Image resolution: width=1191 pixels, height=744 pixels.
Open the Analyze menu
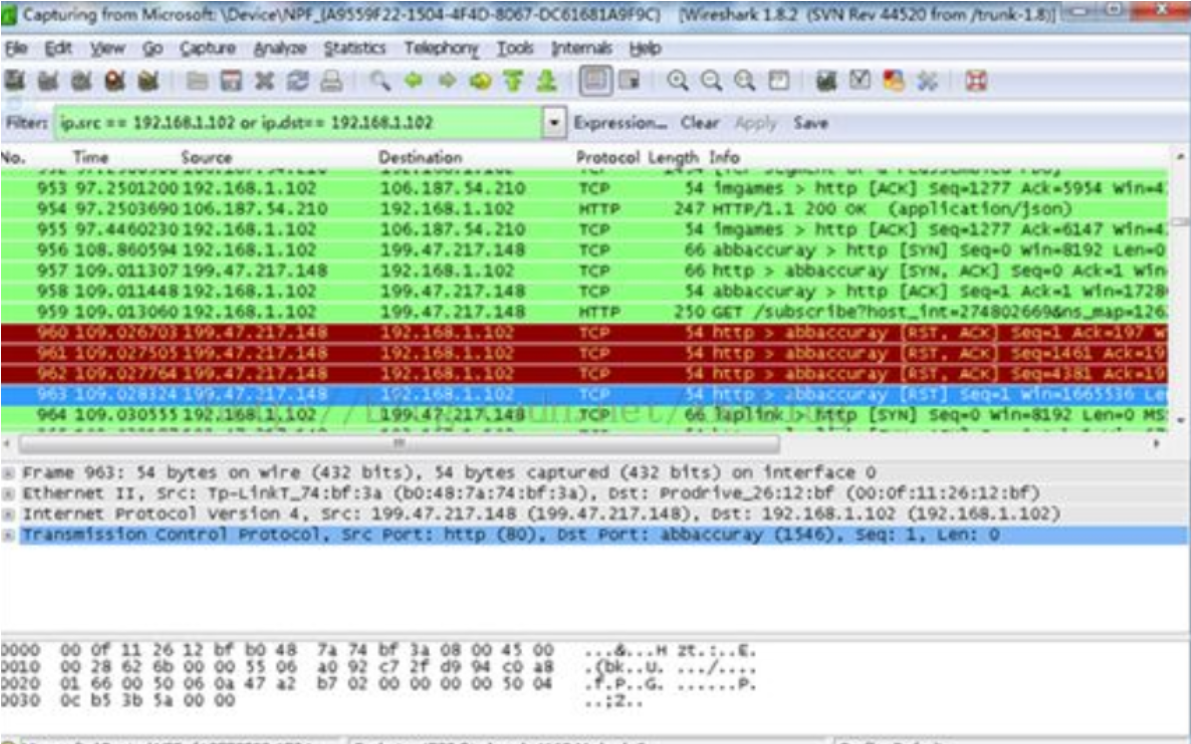pos(280,49)
